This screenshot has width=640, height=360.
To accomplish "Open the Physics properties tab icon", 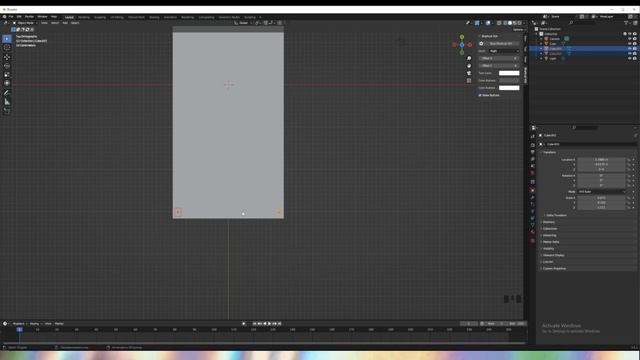I will (533, 211).
